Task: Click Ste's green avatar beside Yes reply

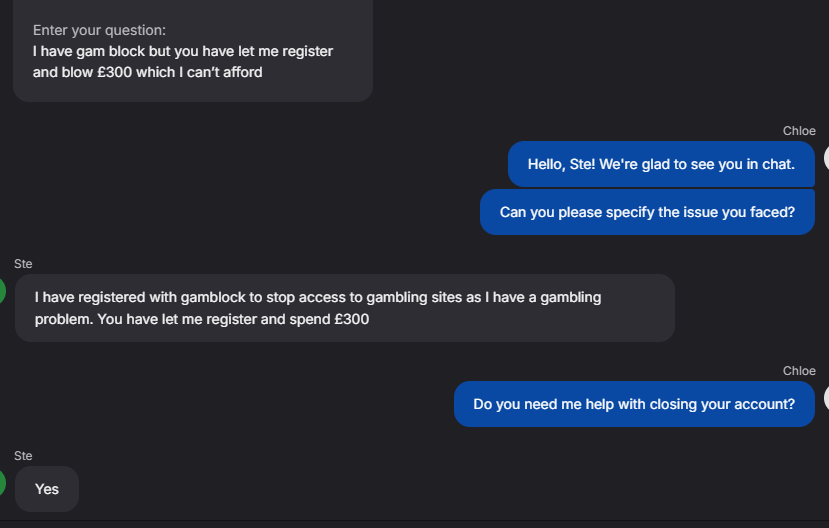Action: (3, 483)
